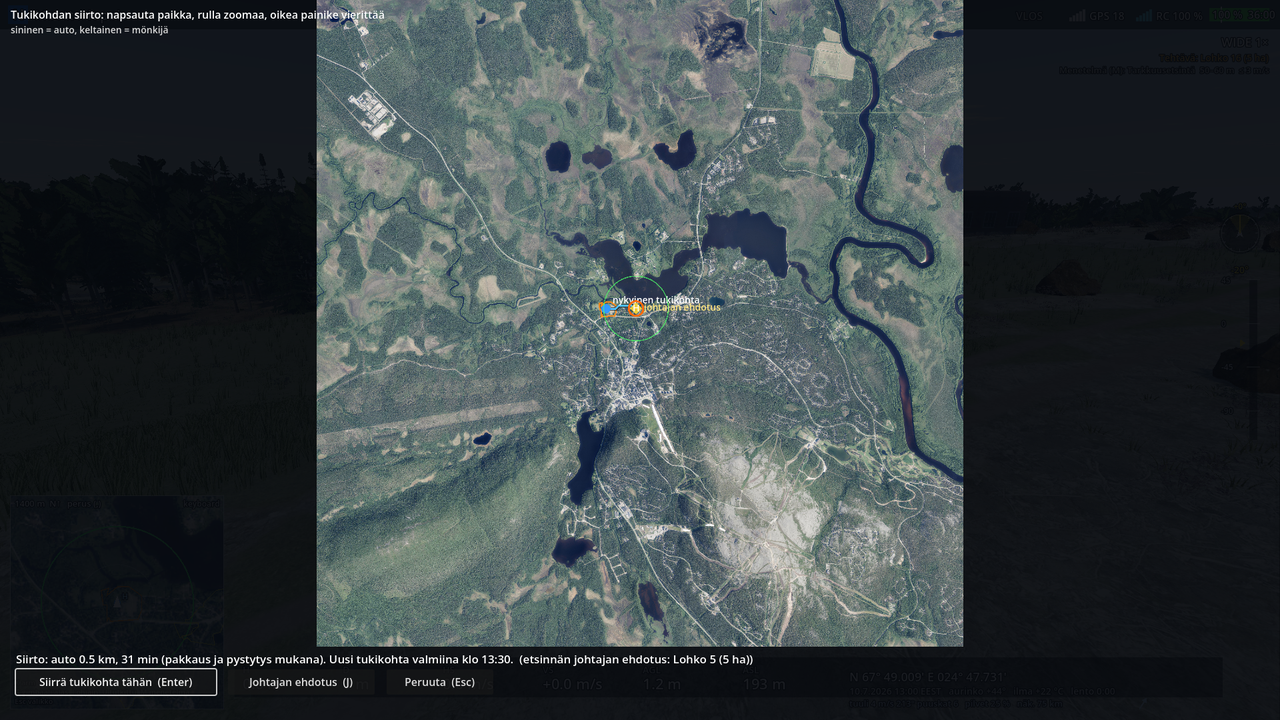This screenshot has width=1280, height=720.
Task: Click the dimmed vertical altitude slider at right
Action: pyautogui.click(x=1252, y=360)
